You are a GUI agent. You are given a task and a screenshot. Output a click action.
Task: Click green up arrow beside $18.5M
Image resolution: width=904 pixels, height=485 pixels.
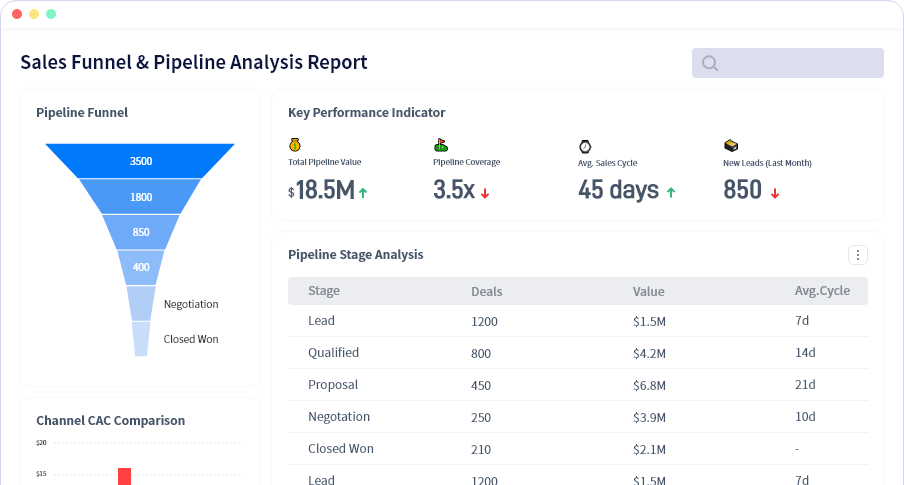(x=363, y=192)
